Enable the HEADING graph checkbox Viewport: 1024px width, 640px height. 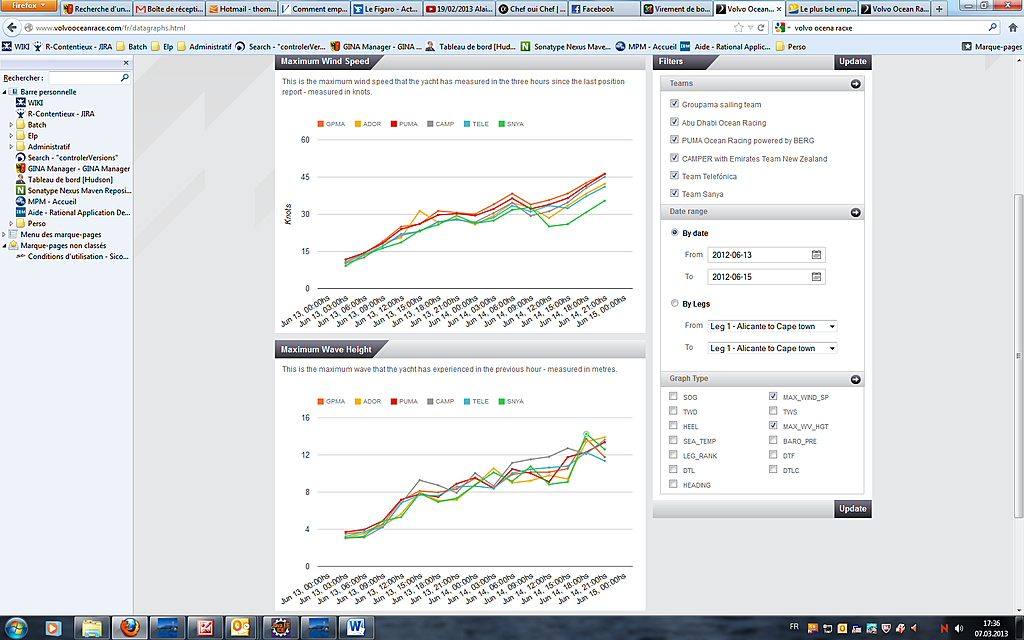pos(673,484)
